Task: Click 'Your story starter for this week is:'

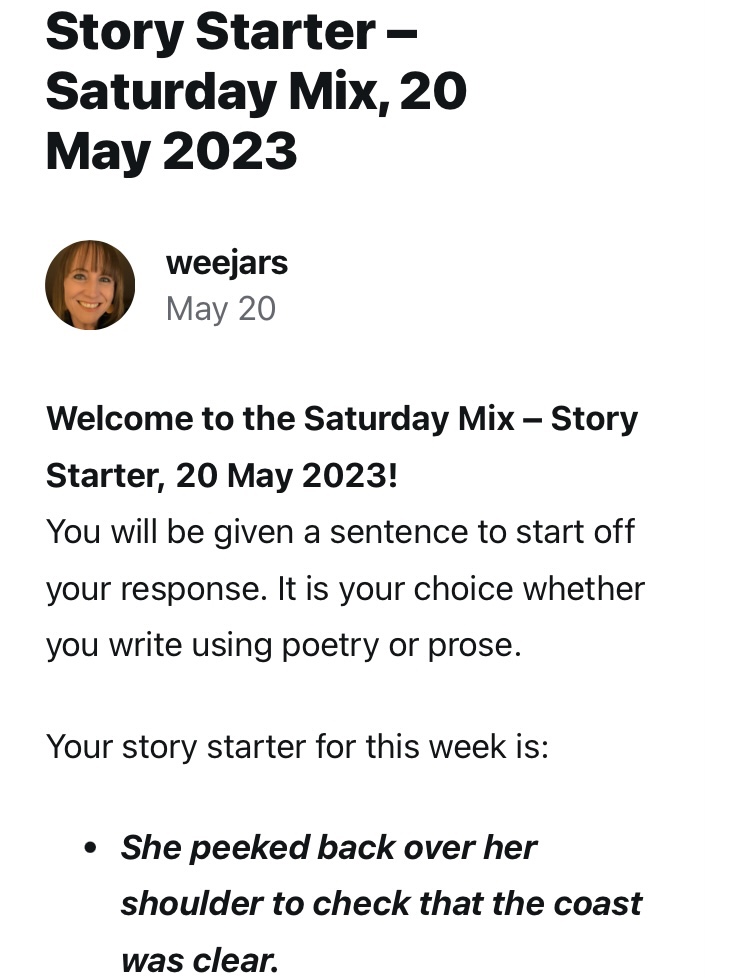Action: click(297, 746)
